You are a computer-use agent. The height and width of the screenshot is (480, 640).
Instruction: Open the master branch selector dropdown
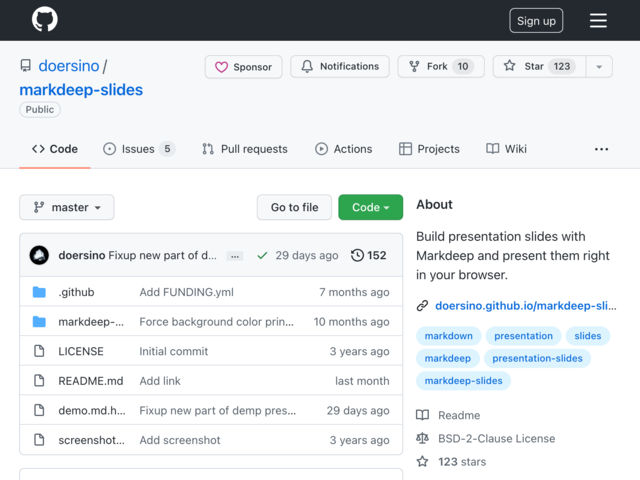[67, 207]
